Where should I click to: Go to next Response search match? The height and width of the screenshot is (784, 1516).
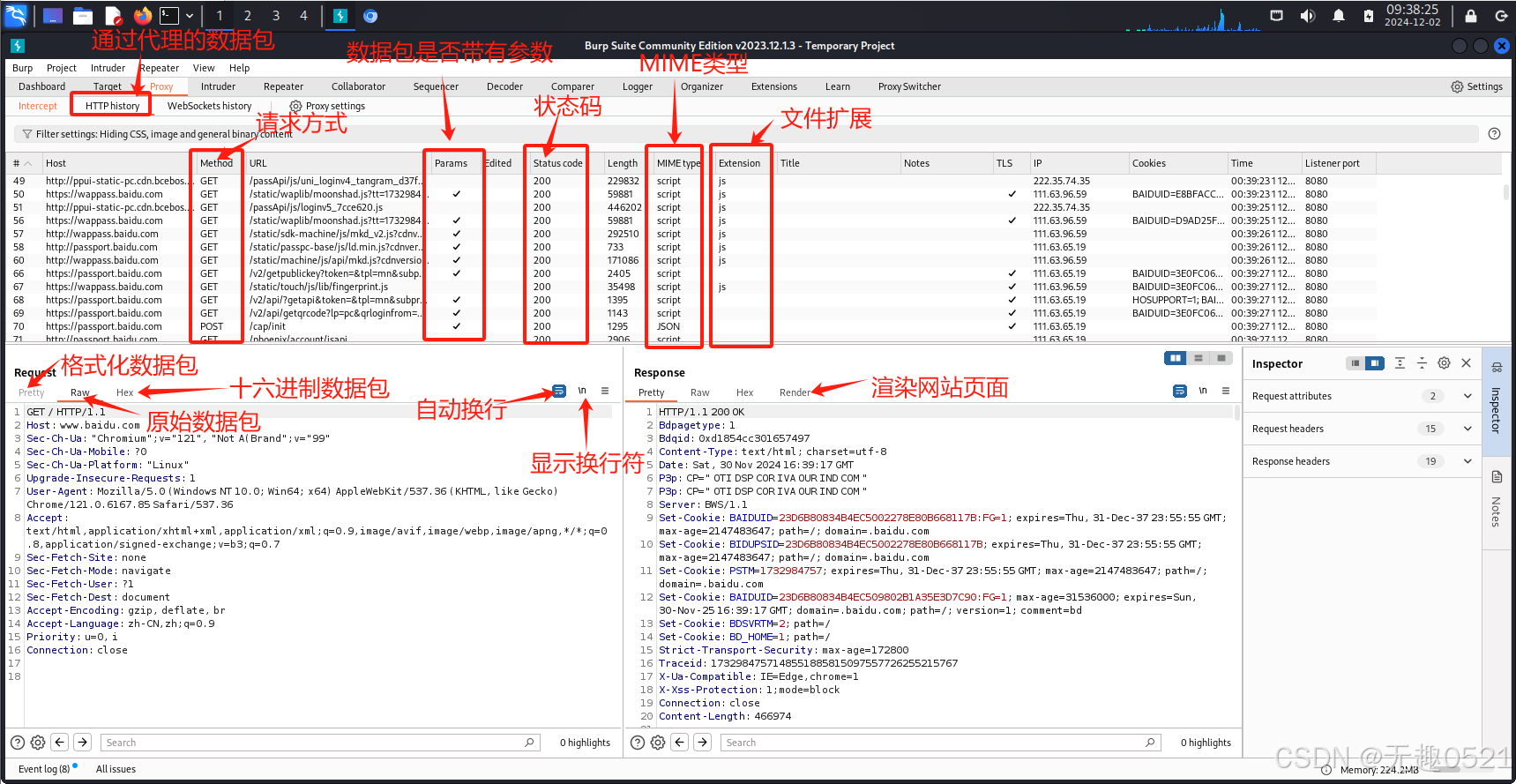point(702,743)
